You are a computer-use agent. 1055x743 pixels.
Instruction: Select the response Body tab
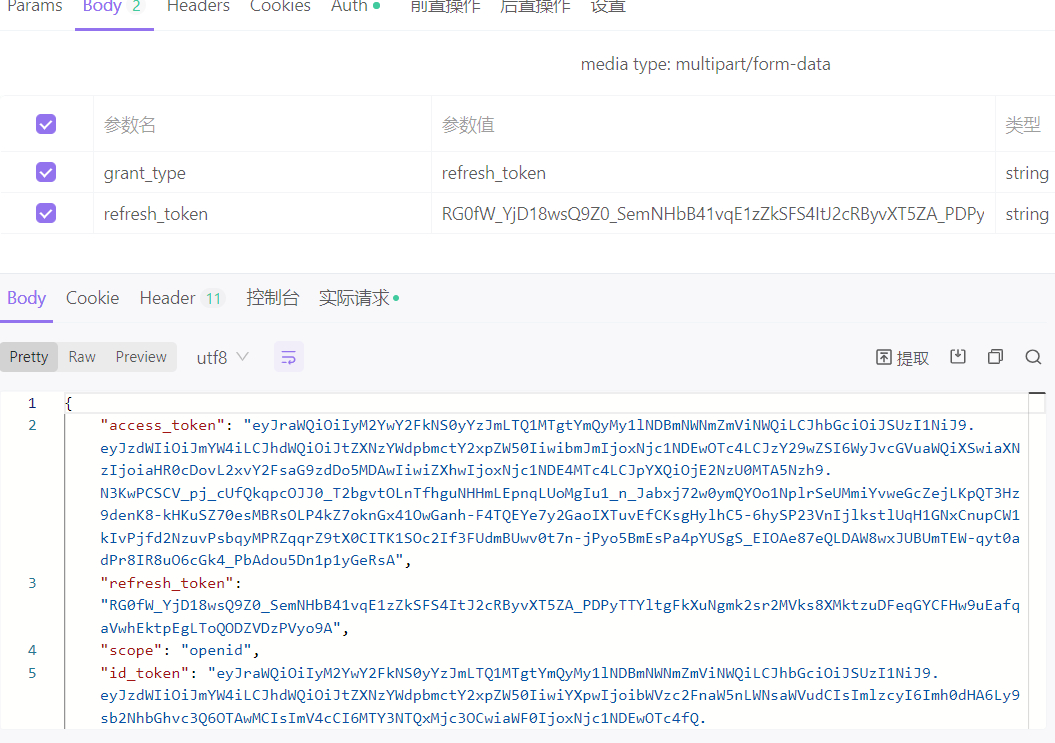coord(26,298)
